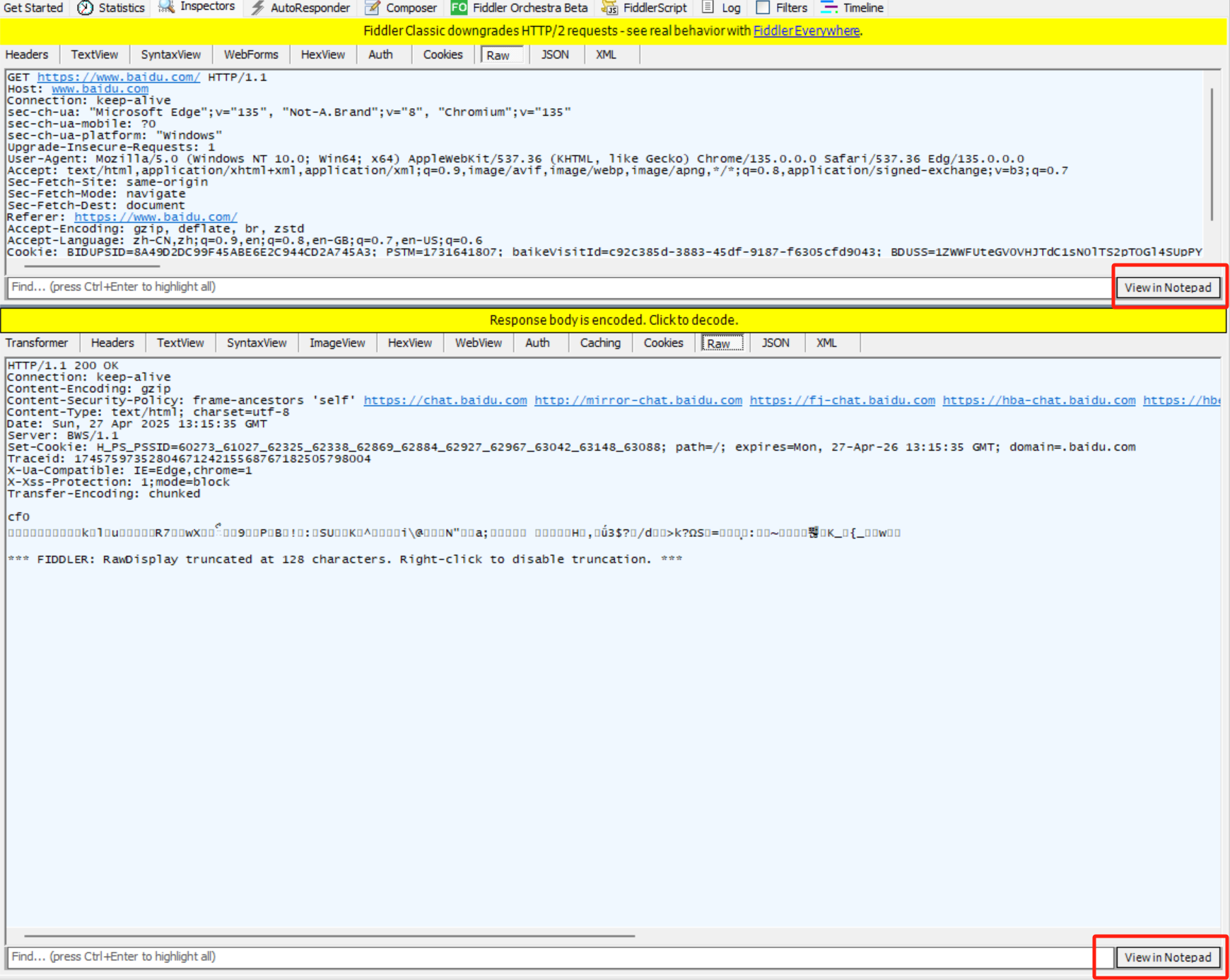The image size is (1230, 980).
Task: Open the Timeline tab
Action: pos(862,8)
